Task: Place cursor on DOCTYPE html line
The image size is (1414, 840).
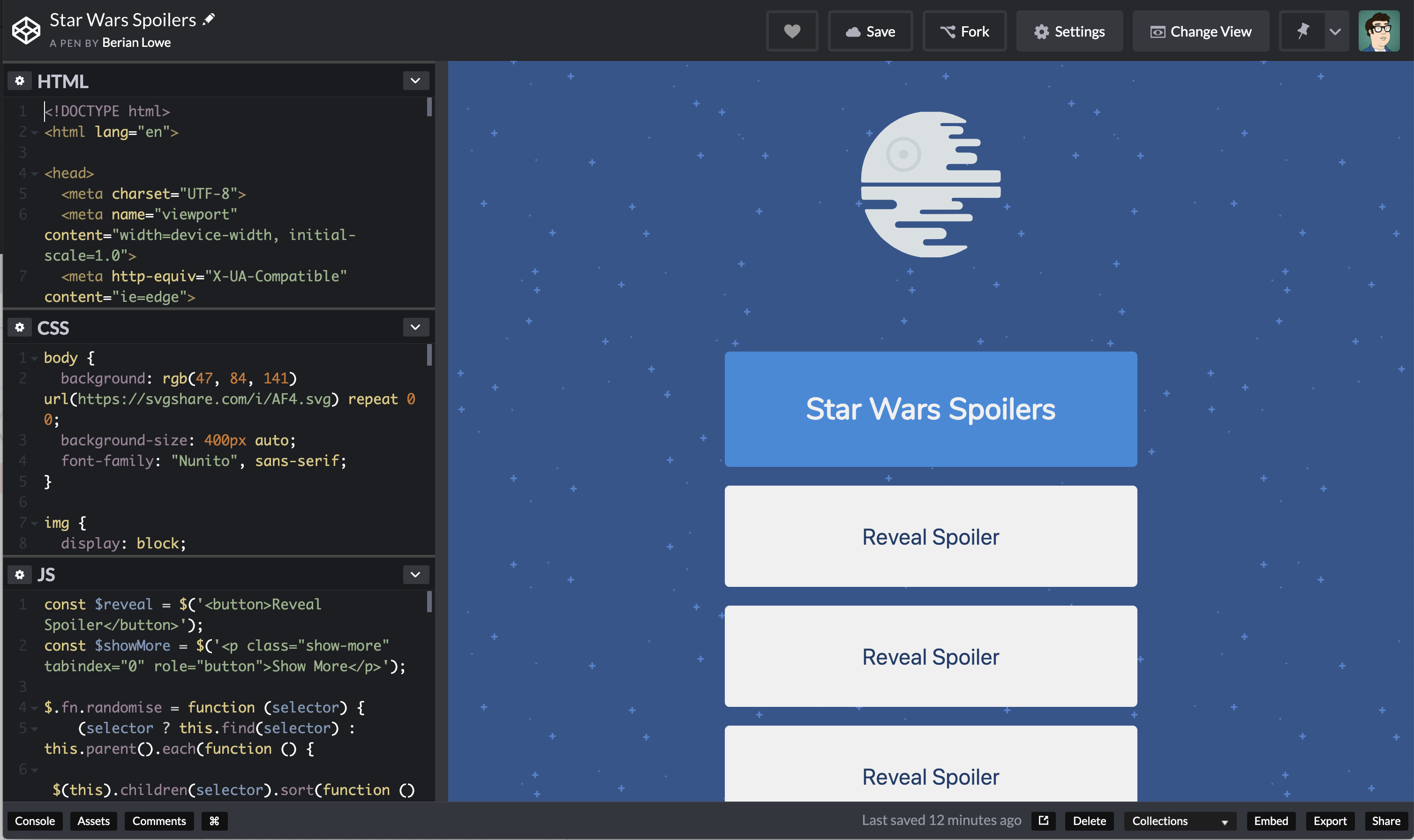Action: pyautogui.click(x=107, y=111)
